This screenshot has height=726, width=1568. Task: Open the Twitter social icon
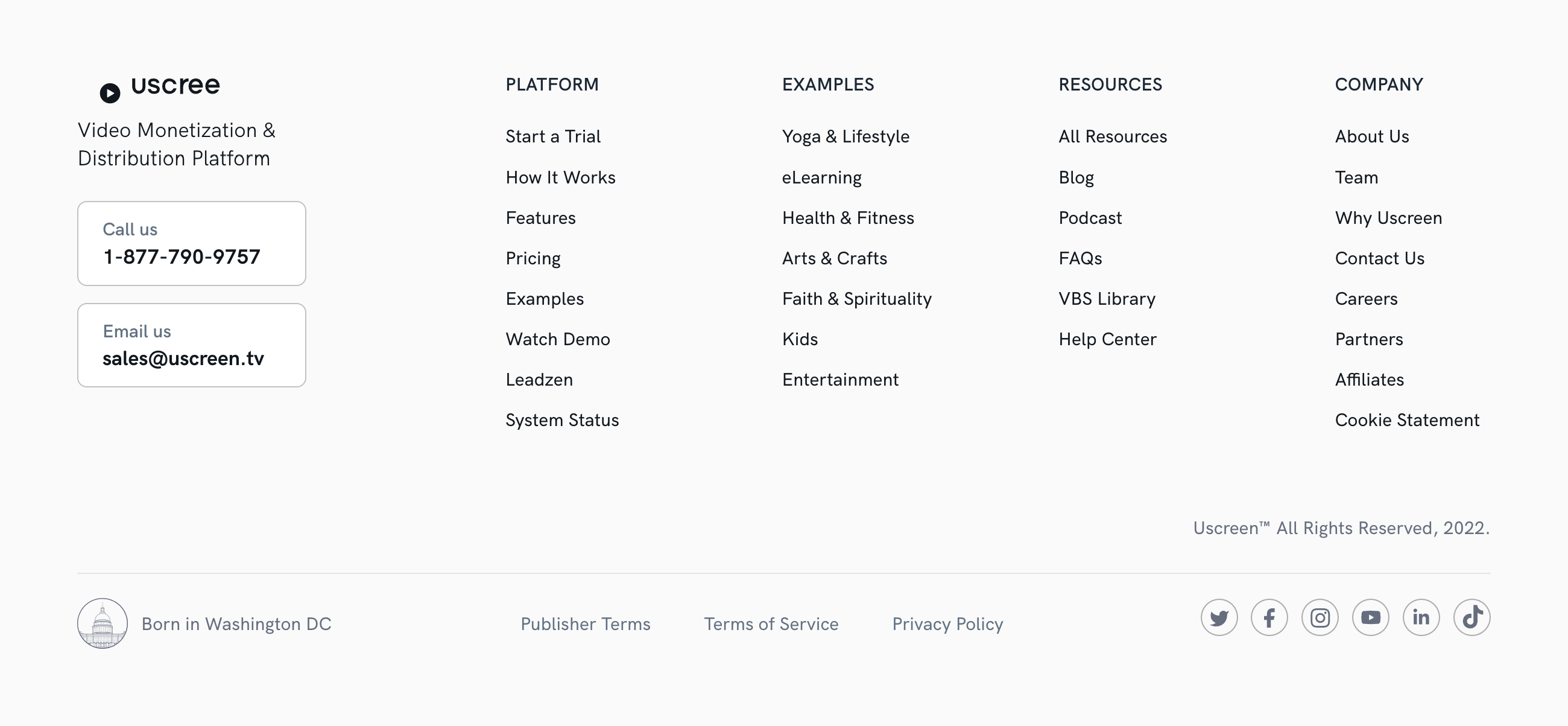pyautogui.click(x=1219, y=617)
